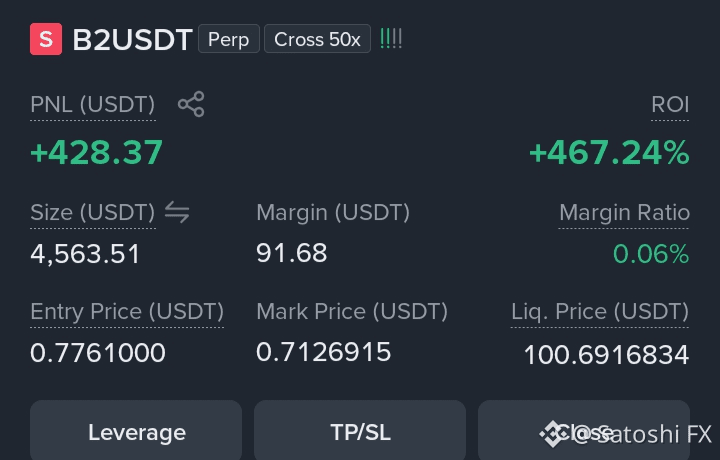
Task: Click the B2USDT symbol name
Action: [x=132, y=39]
